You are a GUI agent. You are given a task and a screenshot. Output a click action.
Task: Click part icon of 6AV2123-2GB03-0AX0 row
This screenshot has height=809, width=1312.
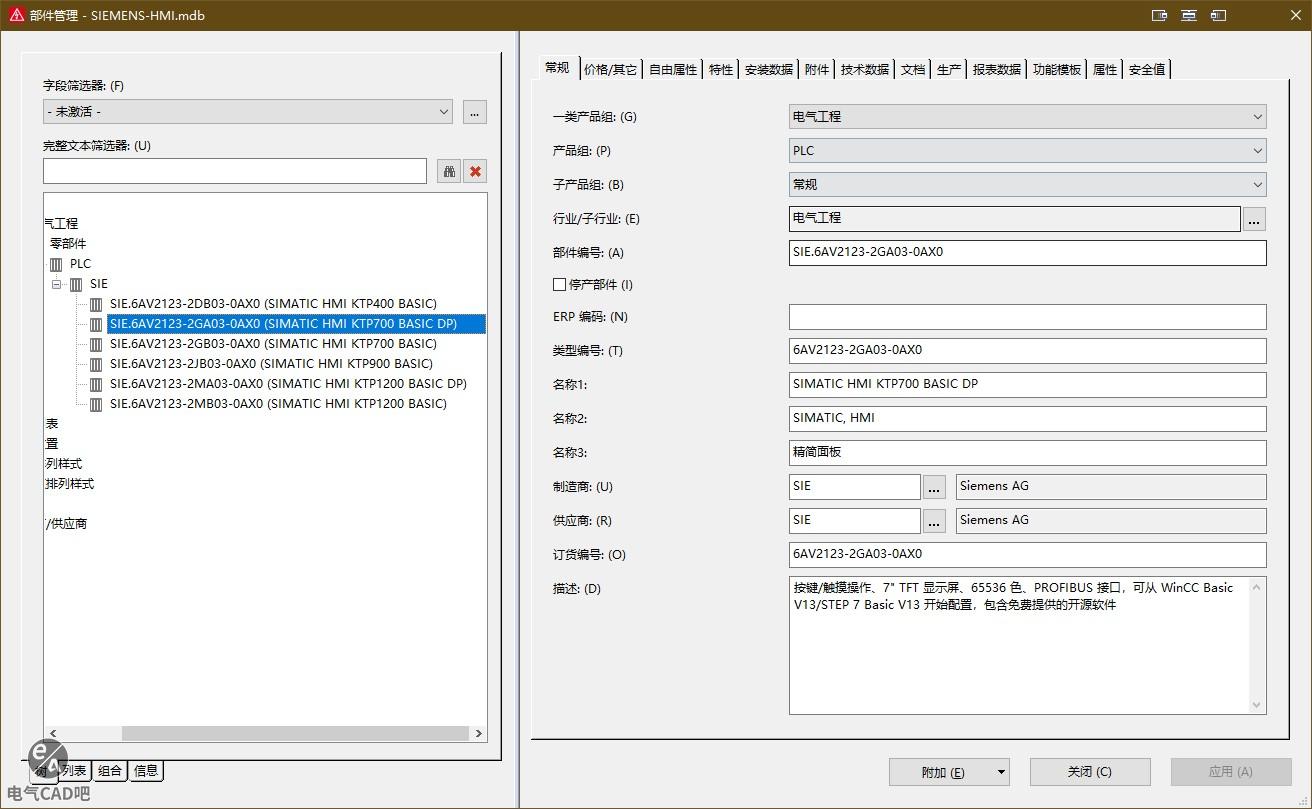tap(96, 344)
